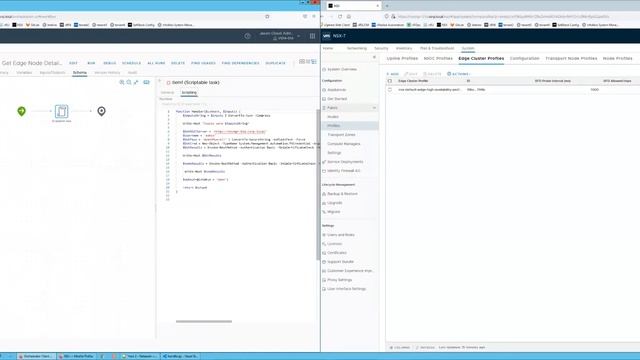Viewport: 640px width, 360px height.
Task: Open the NSX-T System tab
Action: pos(468,48)
